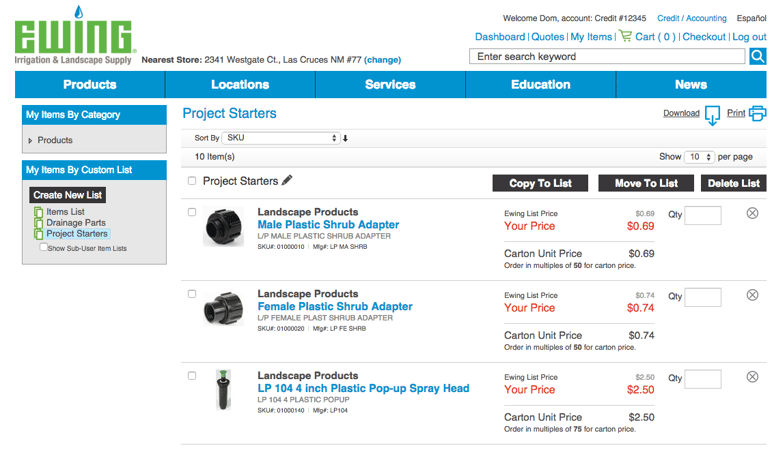Screen dimensions: 772x450
Task: Open the Sort By SKU dropdown
Action: [x=281, y=138]
